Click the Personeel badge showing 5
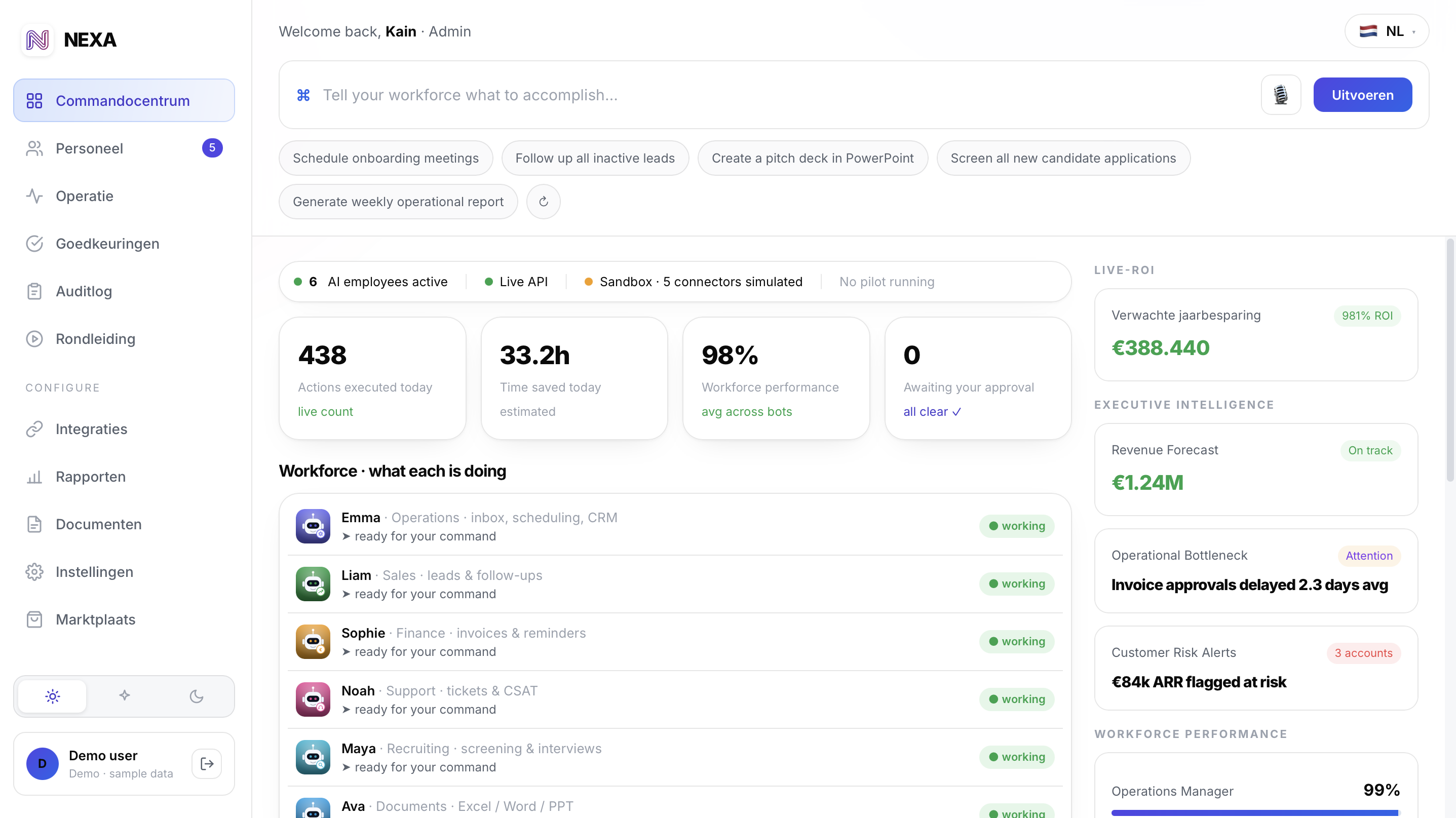The width and height of the screenshot is (1456, 818). coord(212,148)
